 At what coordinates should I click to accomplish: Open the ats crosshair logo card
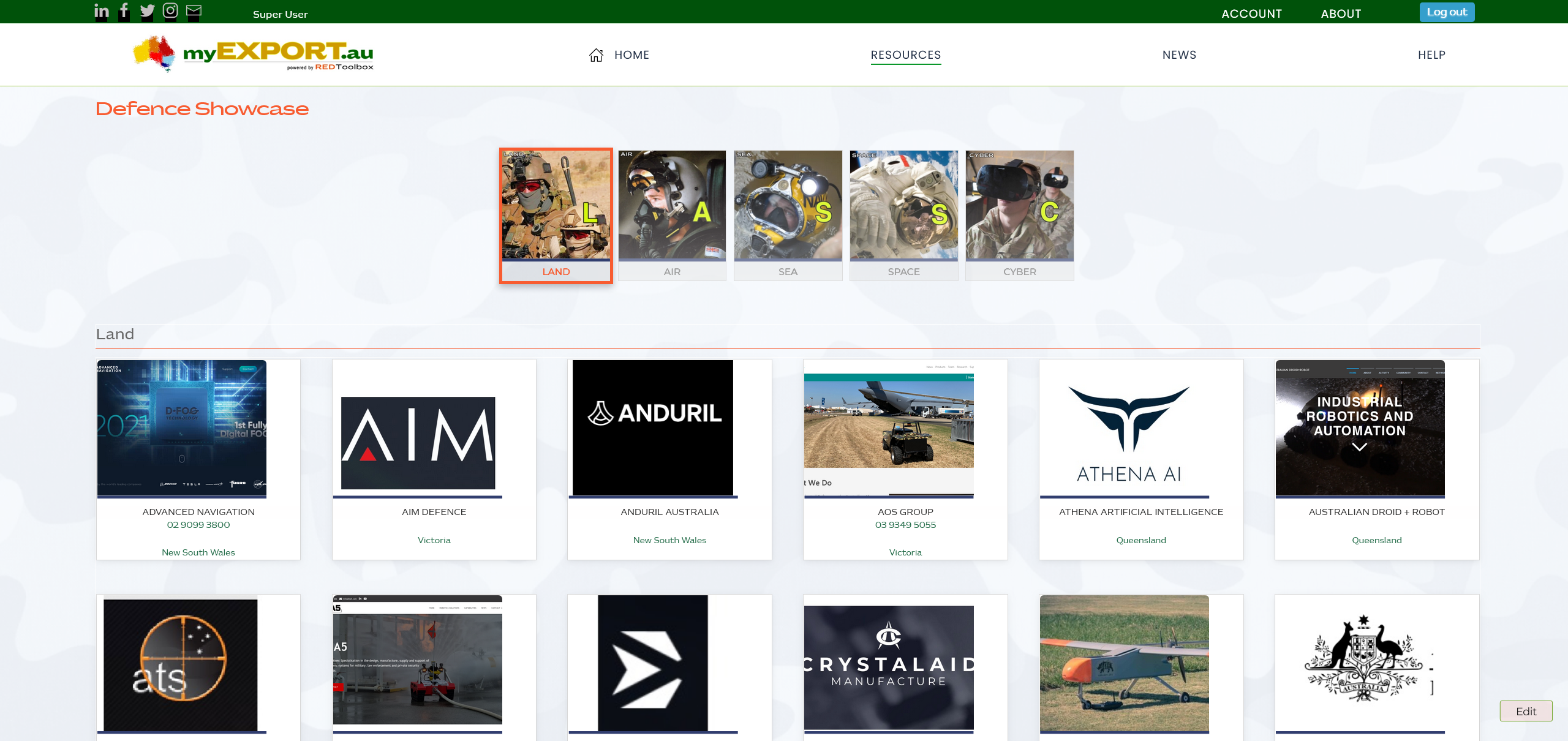point(181,664)
